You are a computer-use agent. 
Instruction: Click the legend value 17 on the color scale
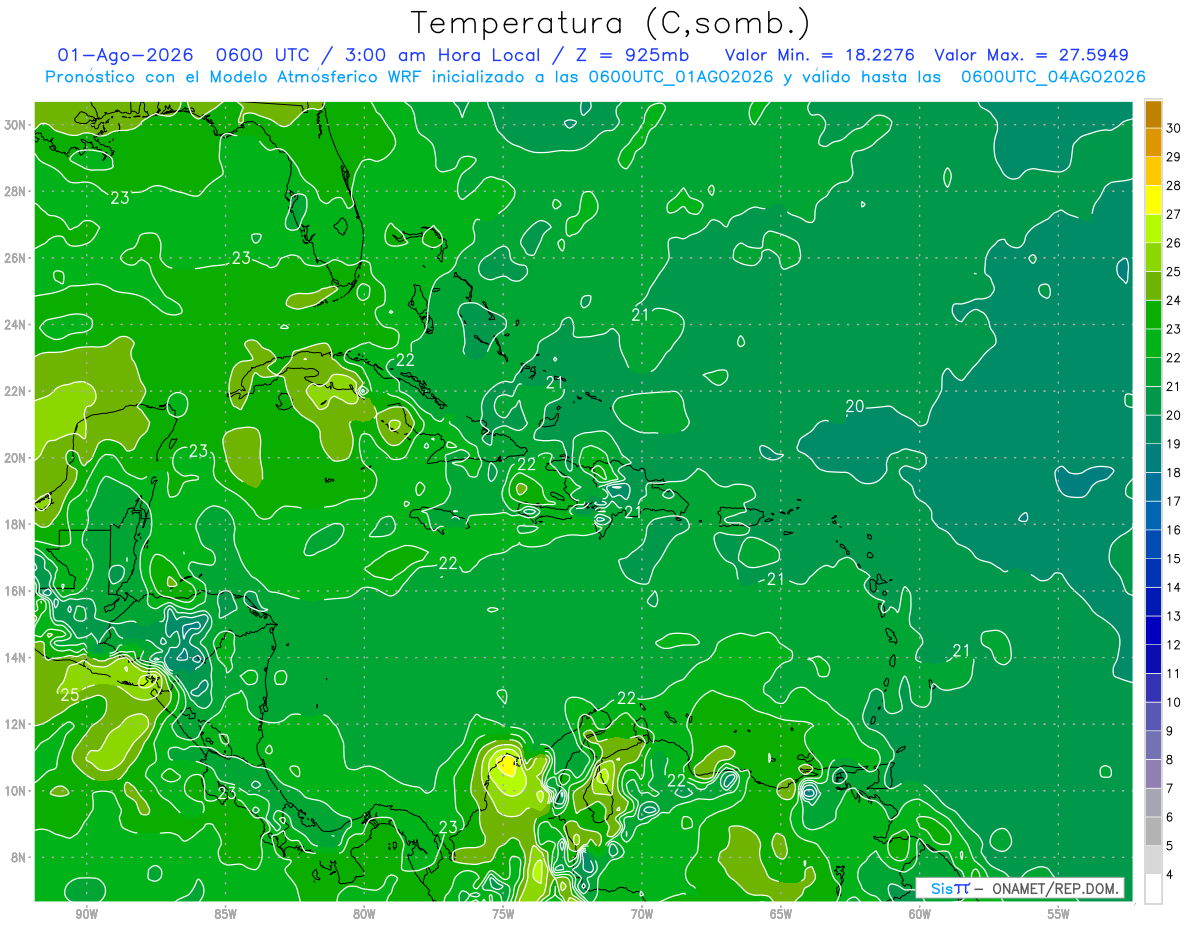click(x=1173, y=501)
